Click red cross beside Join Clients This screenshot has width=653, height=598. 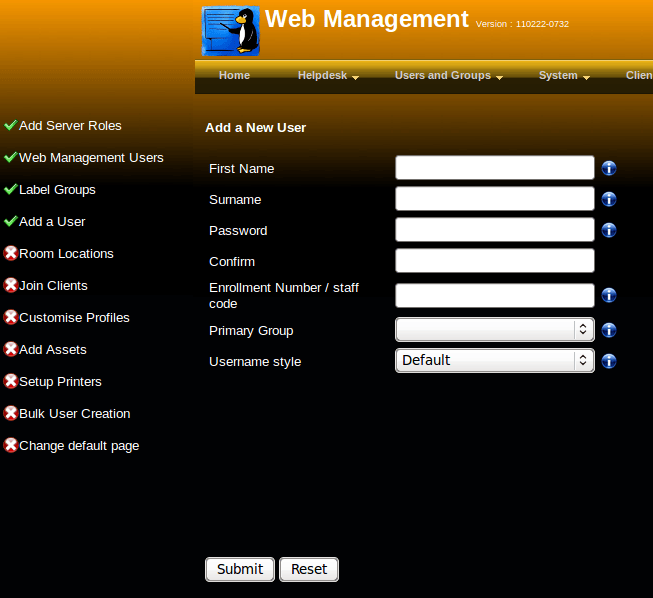tap(10, 285)
